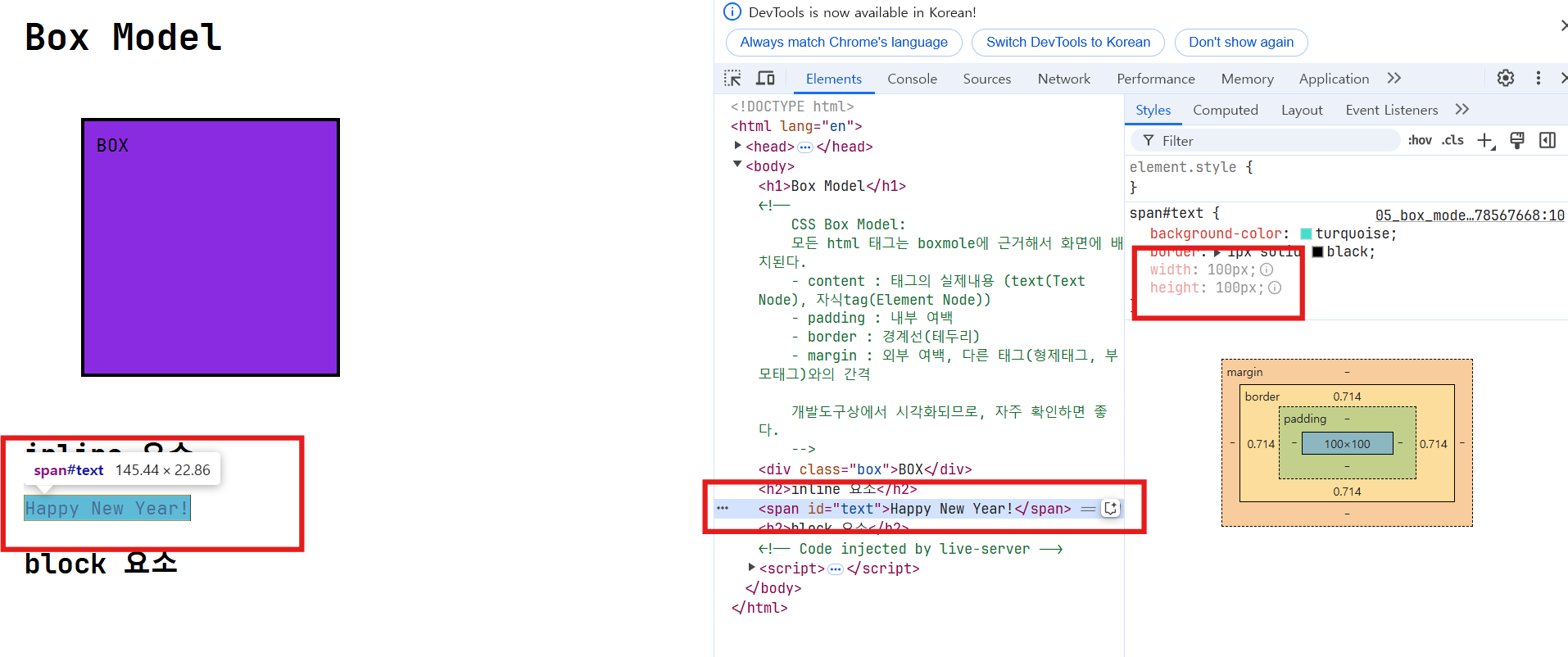This screenshot has height=657, width=1568.
Task: Open the Network tab
Action: pos(1063,79)
